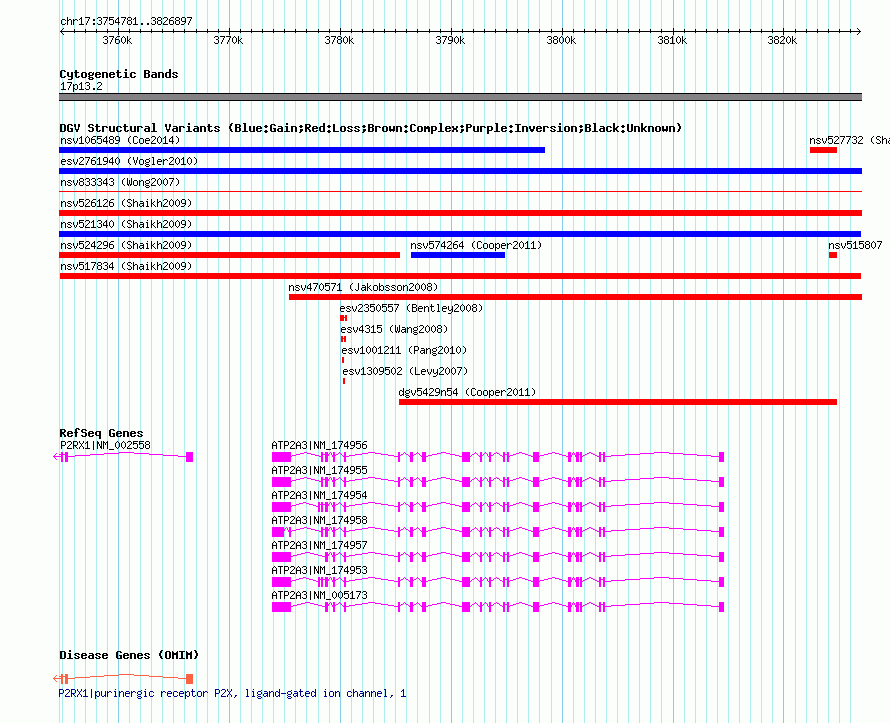The width and height of the screenshot is (890, 723).
Task: Select the esv1309502 (Levy2007) variant marker
Action: pos(344,381)
